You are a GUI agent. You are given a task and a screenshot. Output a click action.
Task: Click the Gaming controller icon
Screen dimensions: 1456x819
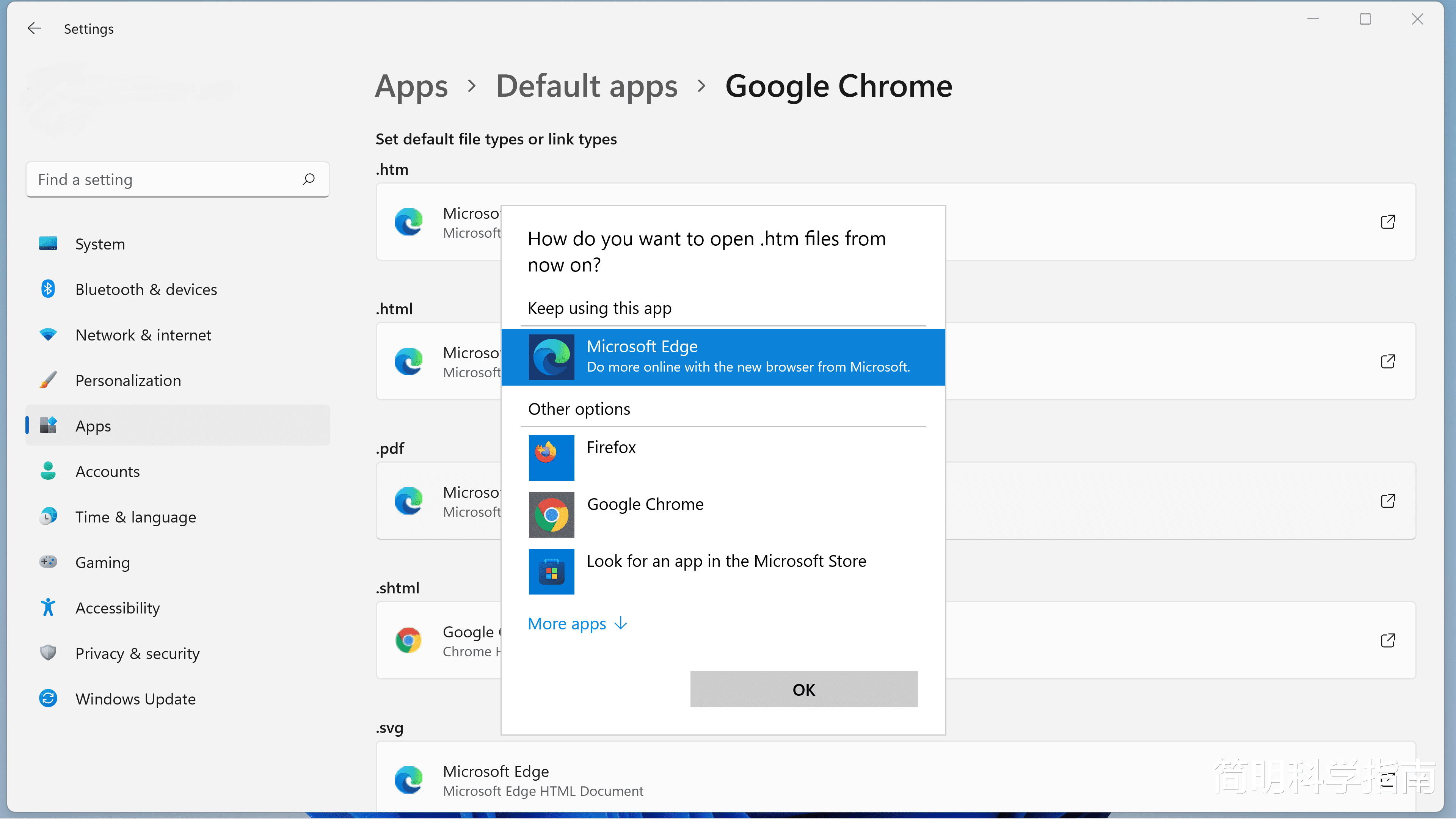(x=48, y=562)
